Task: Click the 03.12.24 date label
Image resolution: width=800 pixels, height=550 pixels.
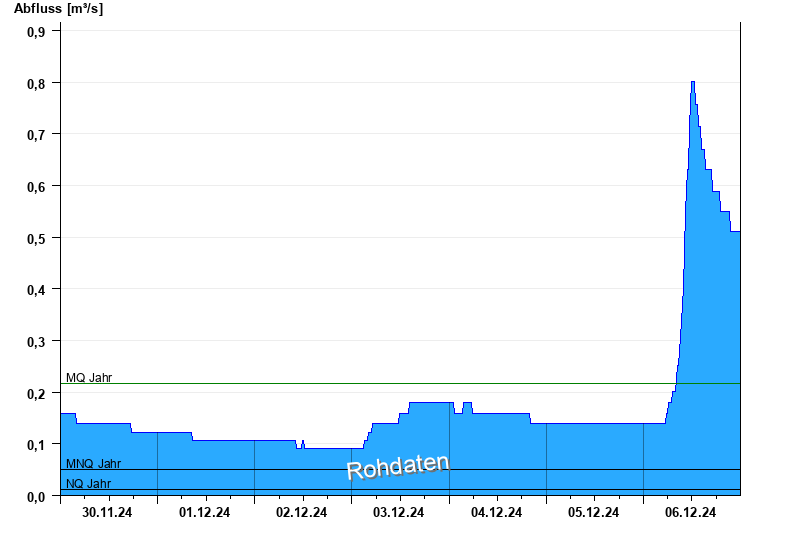Action: coord(399,513)
